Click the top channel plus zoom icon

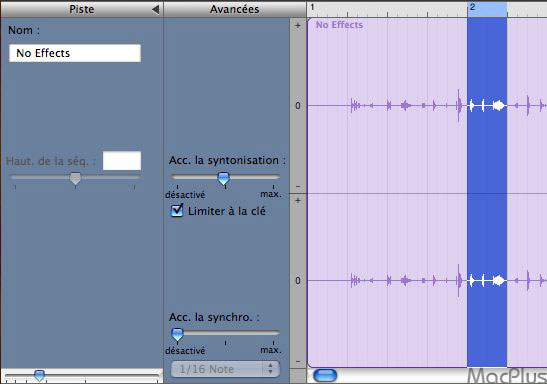(298, 25)
